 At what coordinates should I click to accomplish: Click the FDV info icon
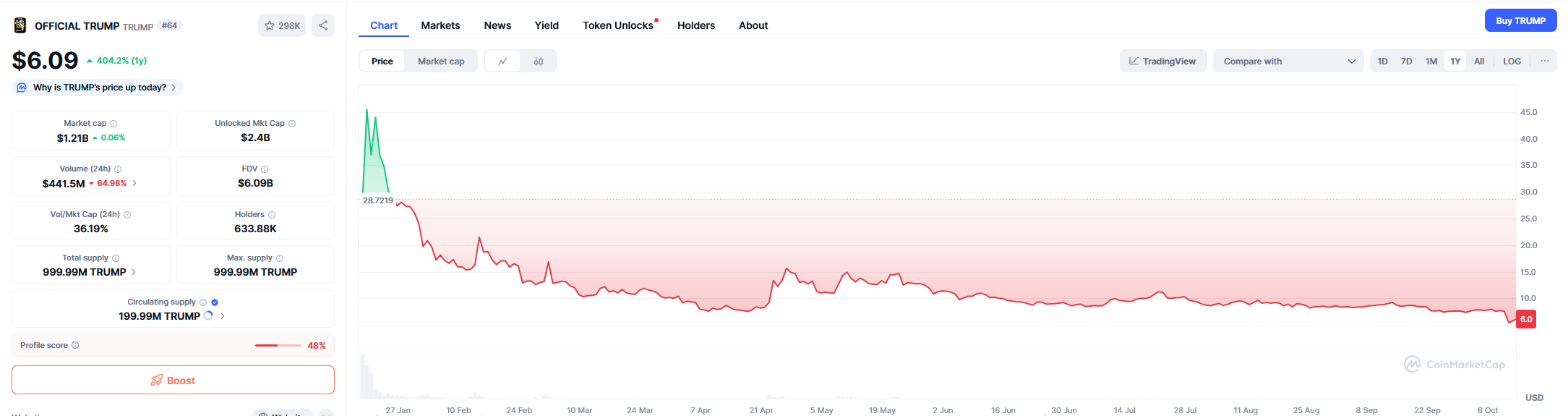tap(265, 169)
